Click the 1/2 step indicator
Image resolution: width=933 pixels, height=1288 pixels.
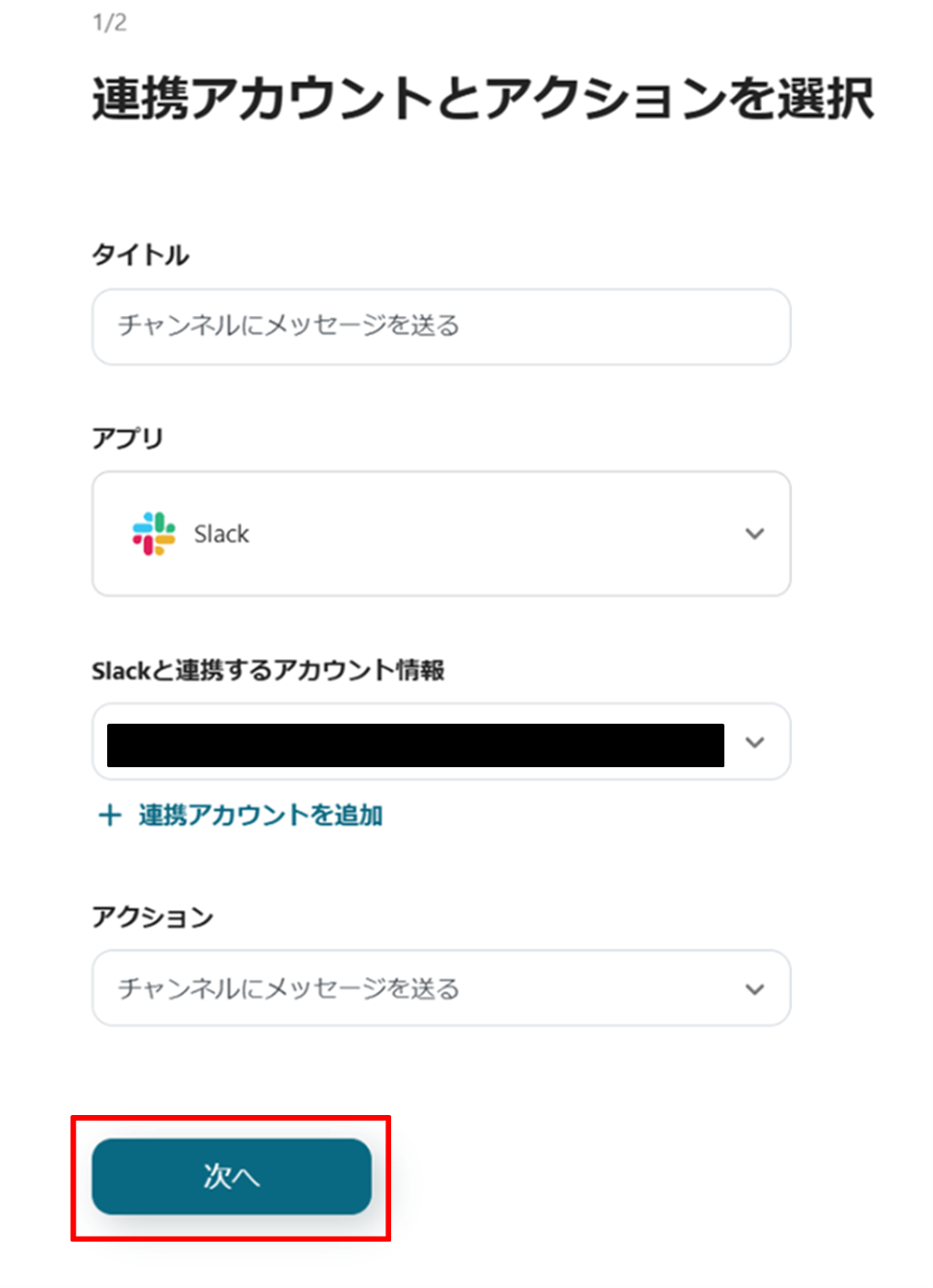pos(109,22)
